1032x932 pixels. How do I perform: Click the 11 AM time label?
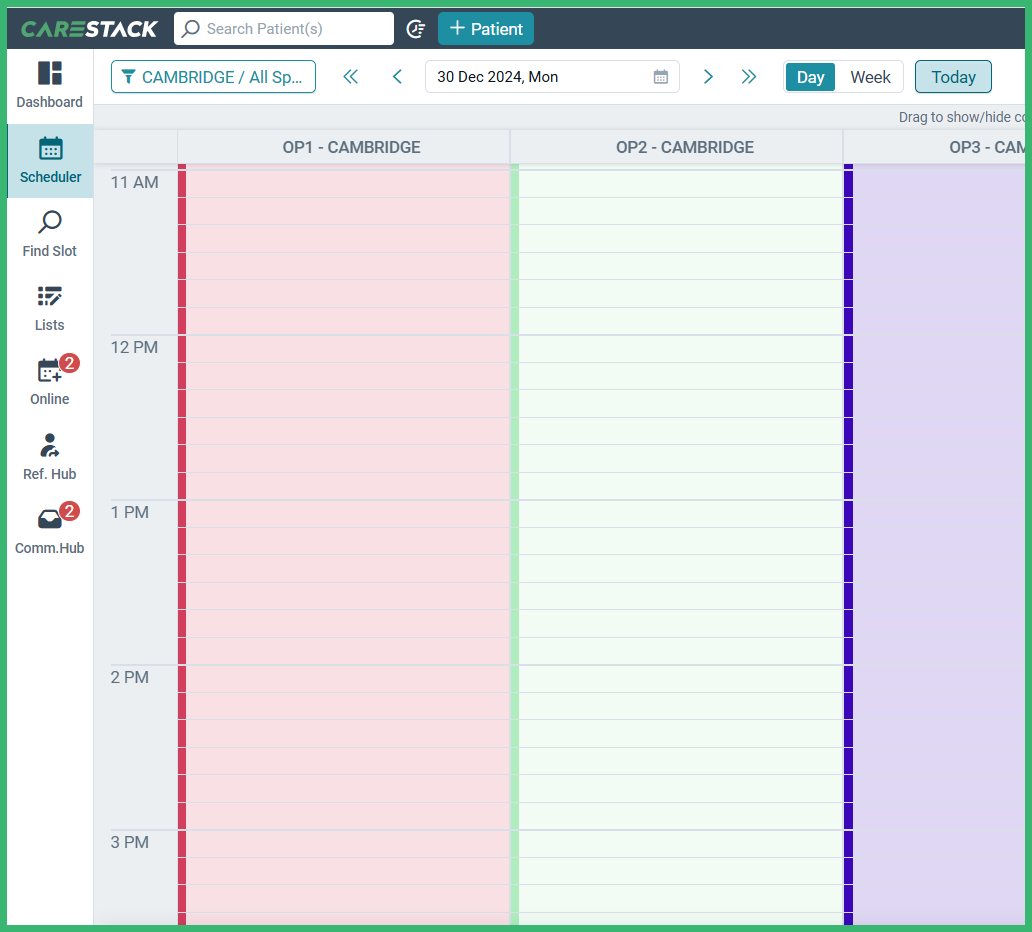pos(134,182)
